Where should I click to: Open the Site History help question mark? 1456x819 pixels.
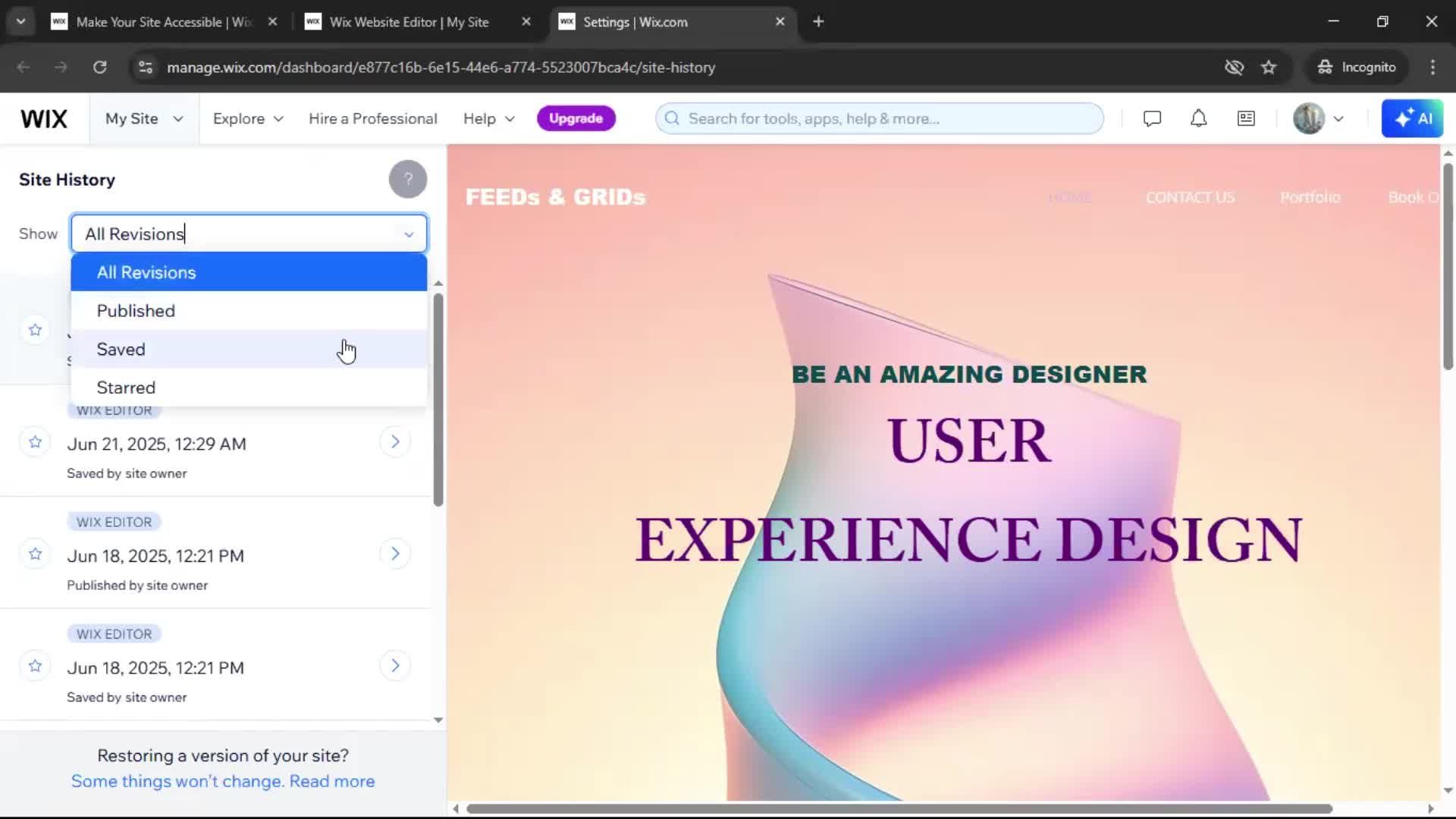tap(408, 180)
